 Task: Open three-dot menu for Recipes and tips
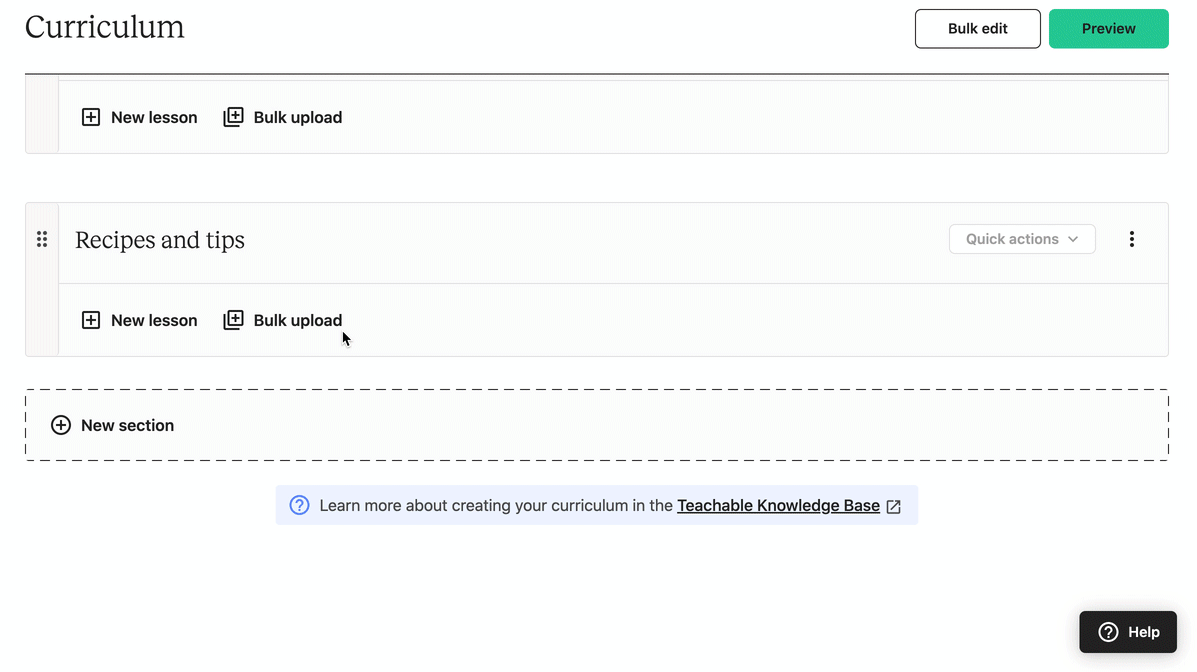(1131, 239)
